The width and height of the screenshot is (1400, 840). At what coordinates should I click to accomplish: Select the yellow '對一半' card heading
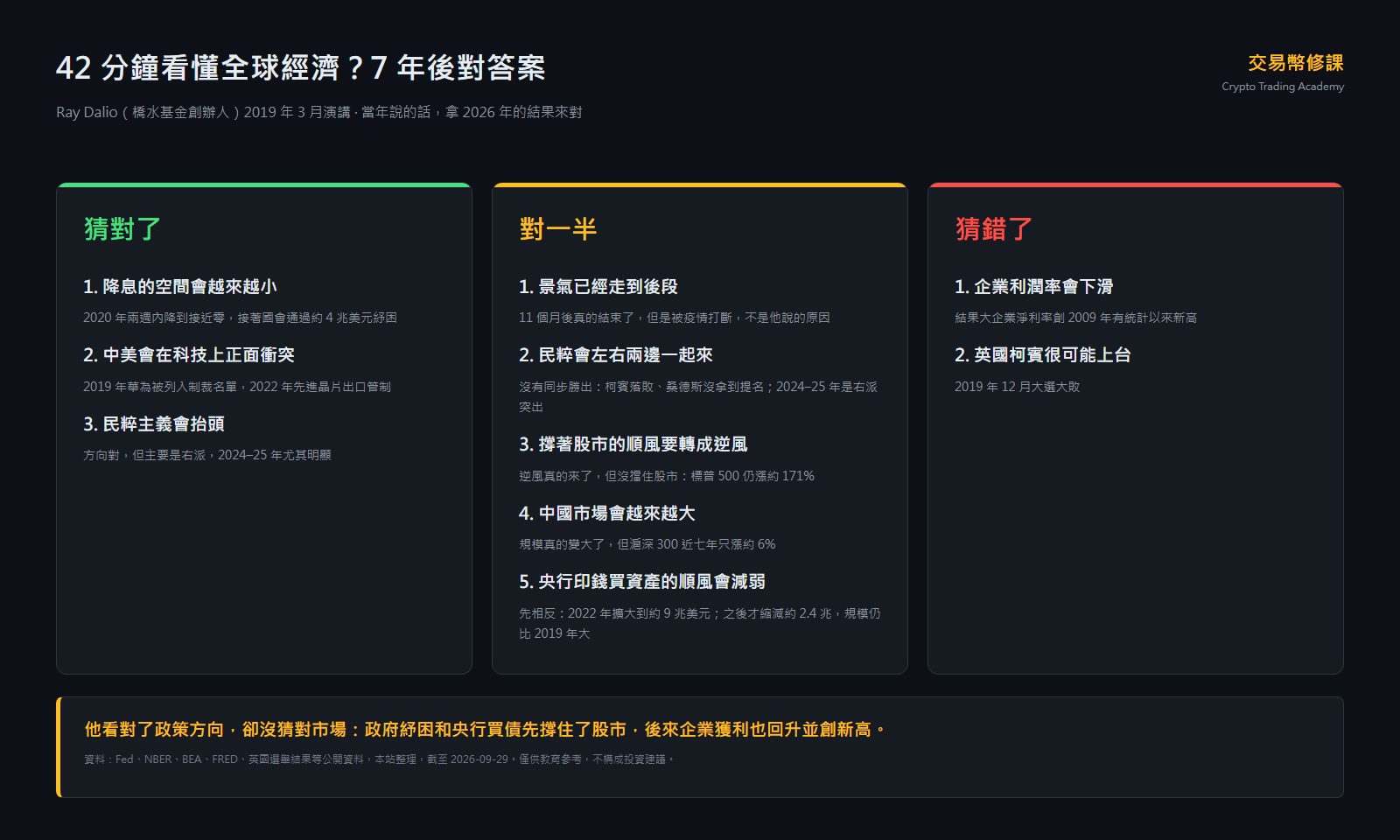click(x=558, y=229)
